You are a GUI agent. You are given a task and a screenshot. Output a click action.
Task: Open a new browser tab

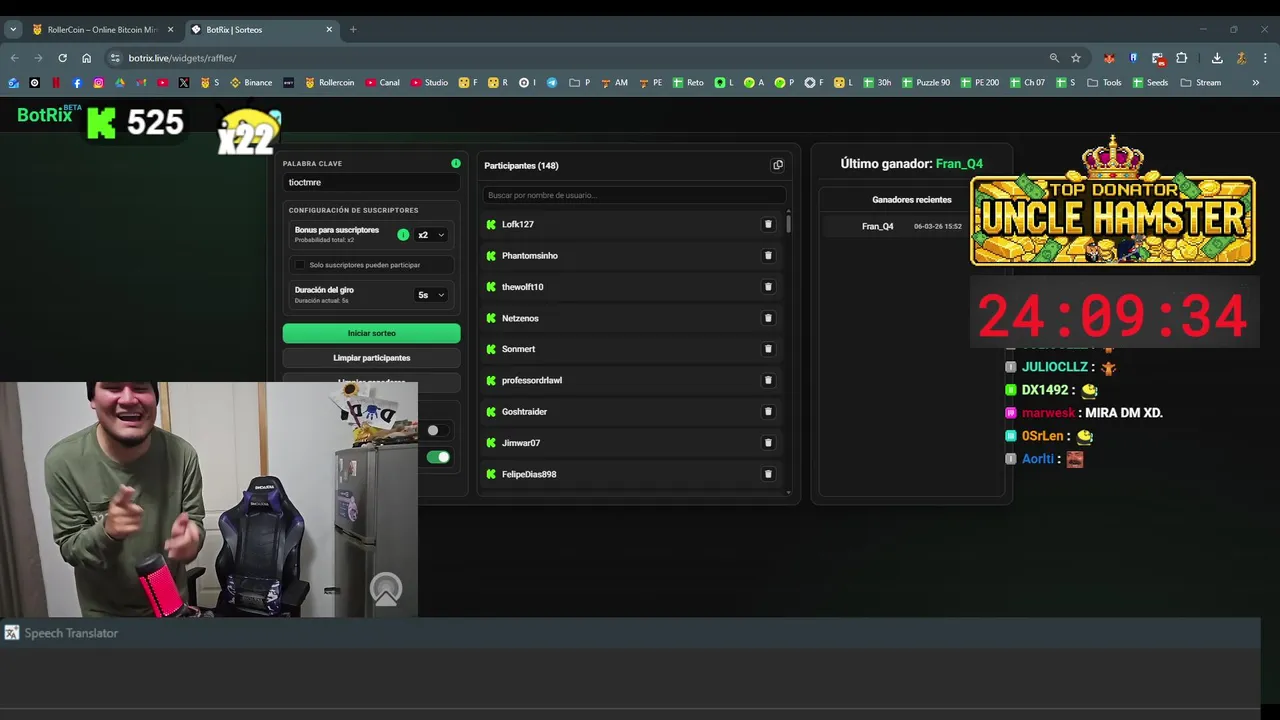tap(353, 29)
